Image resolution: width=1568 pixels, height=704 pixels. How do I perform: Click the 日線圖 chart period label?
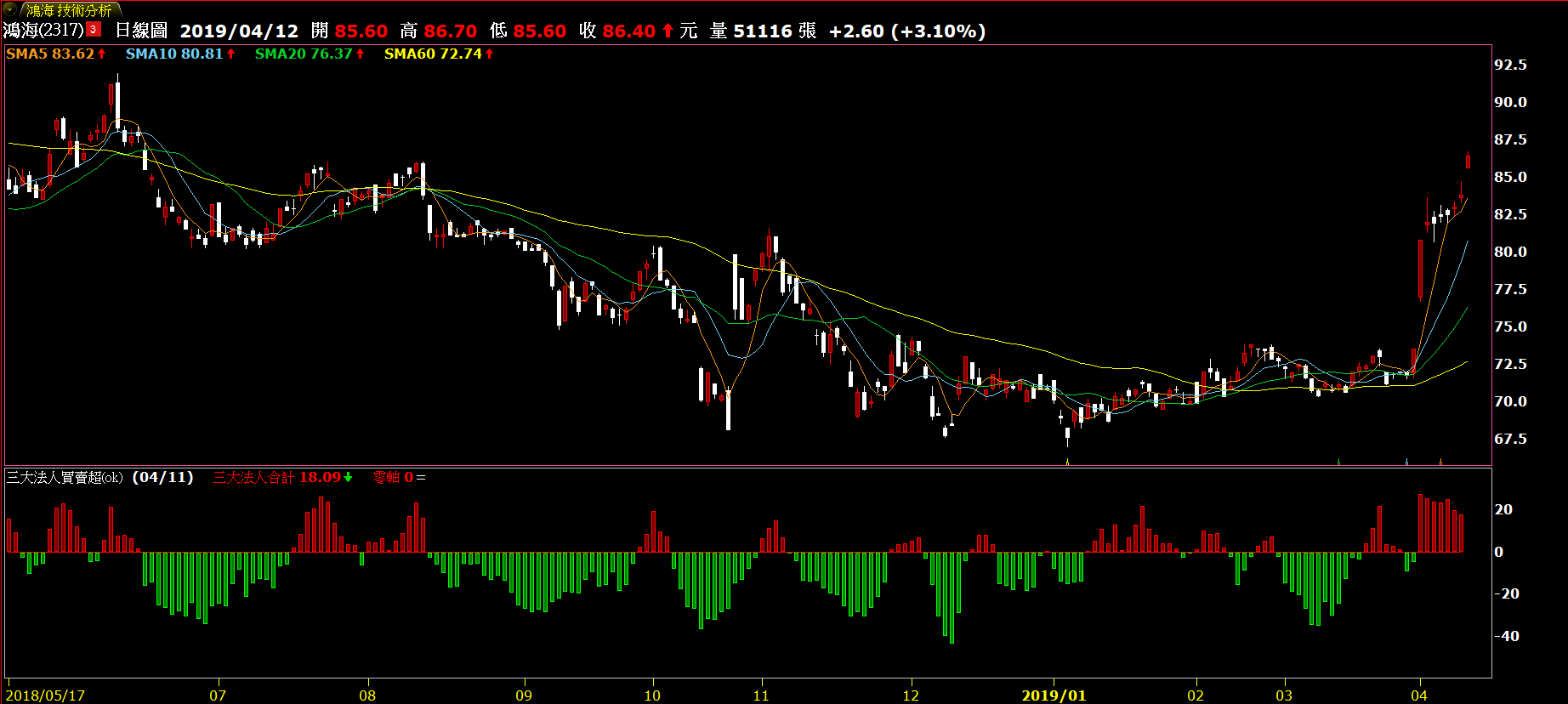point(141,31)
